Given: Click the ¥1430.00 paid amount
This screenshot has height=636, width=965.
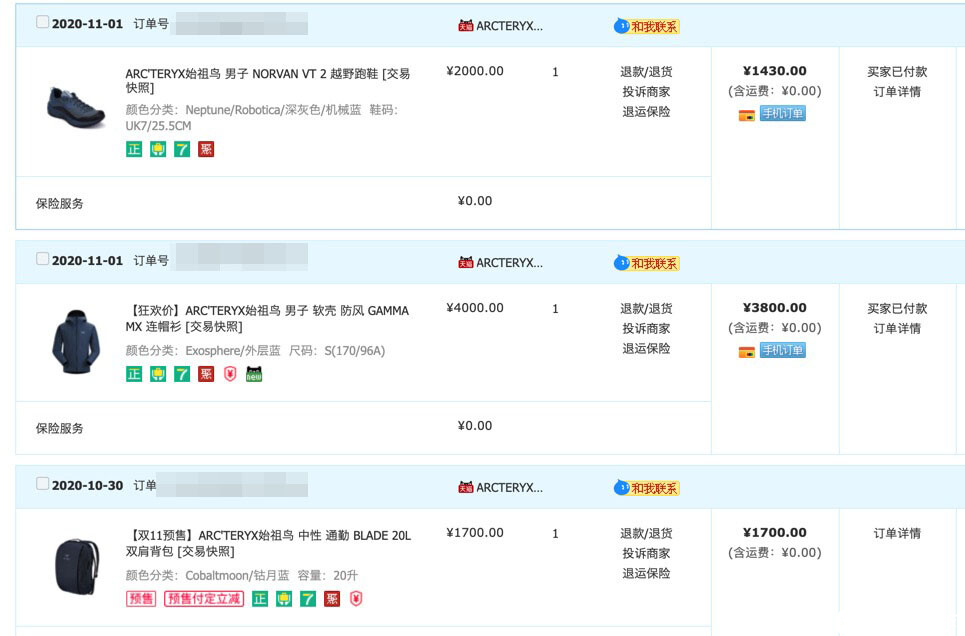Looking at the screenshot, I should click(x=775, y=71).
